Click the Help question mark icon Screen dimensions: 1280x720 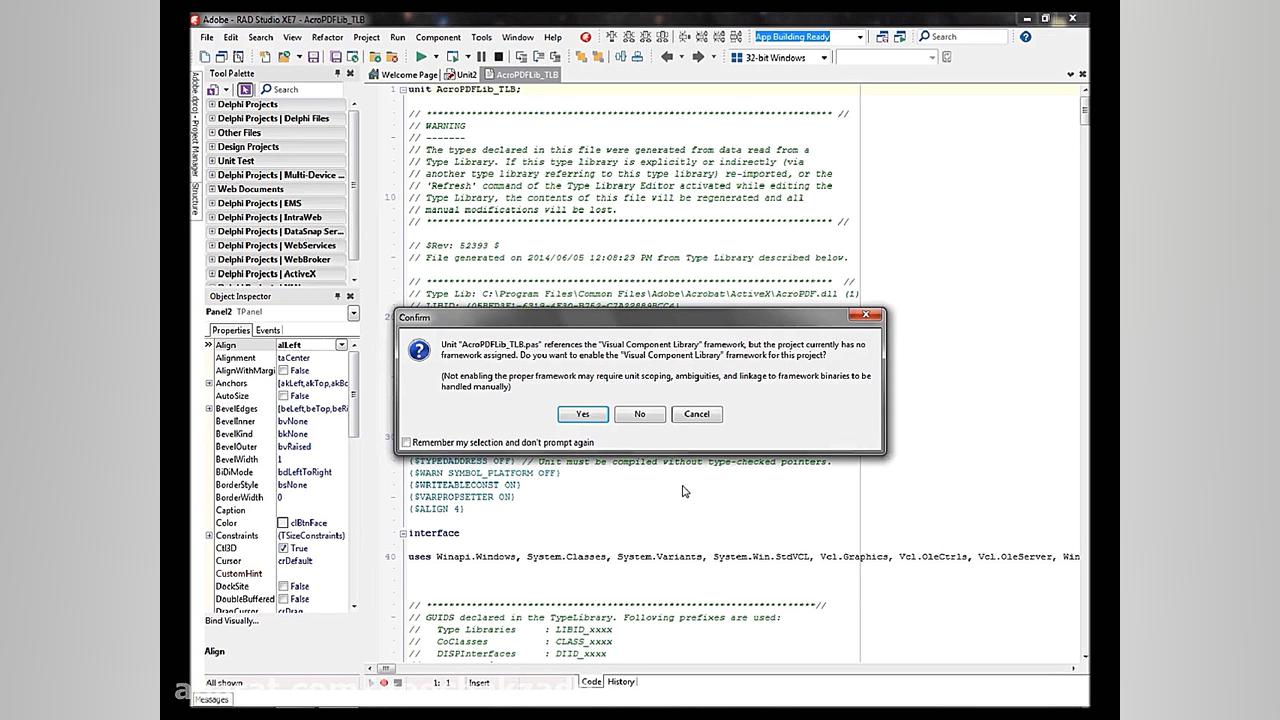[x=1025, y=36]
